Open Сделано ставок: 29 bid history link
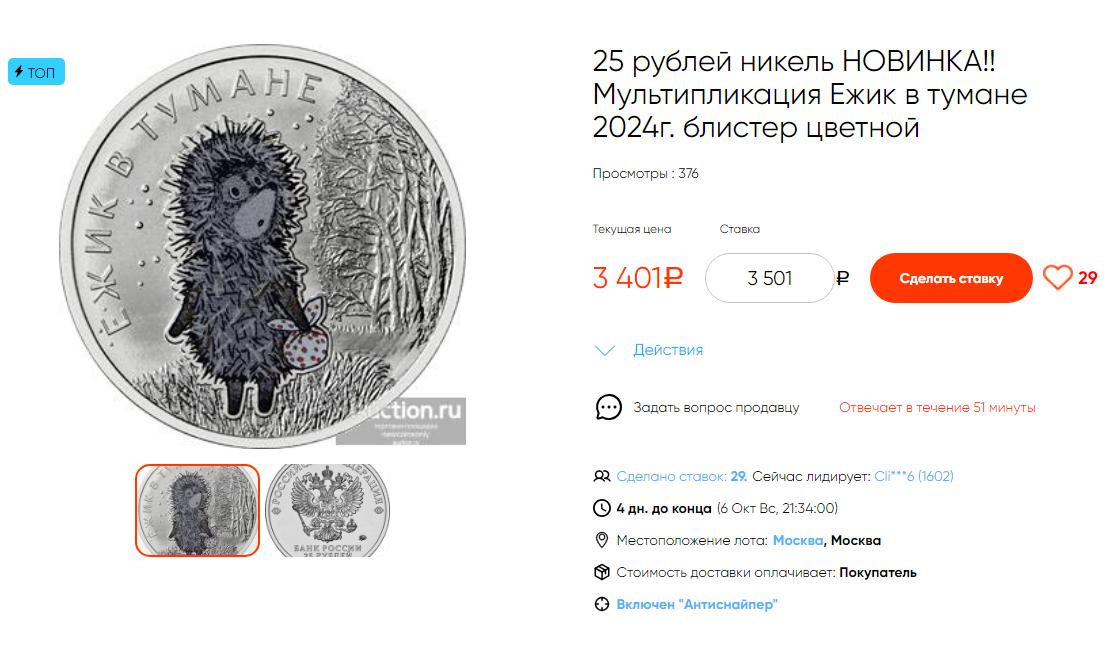The height and width of the screenshot is (648, 1117). pos(682,476)
